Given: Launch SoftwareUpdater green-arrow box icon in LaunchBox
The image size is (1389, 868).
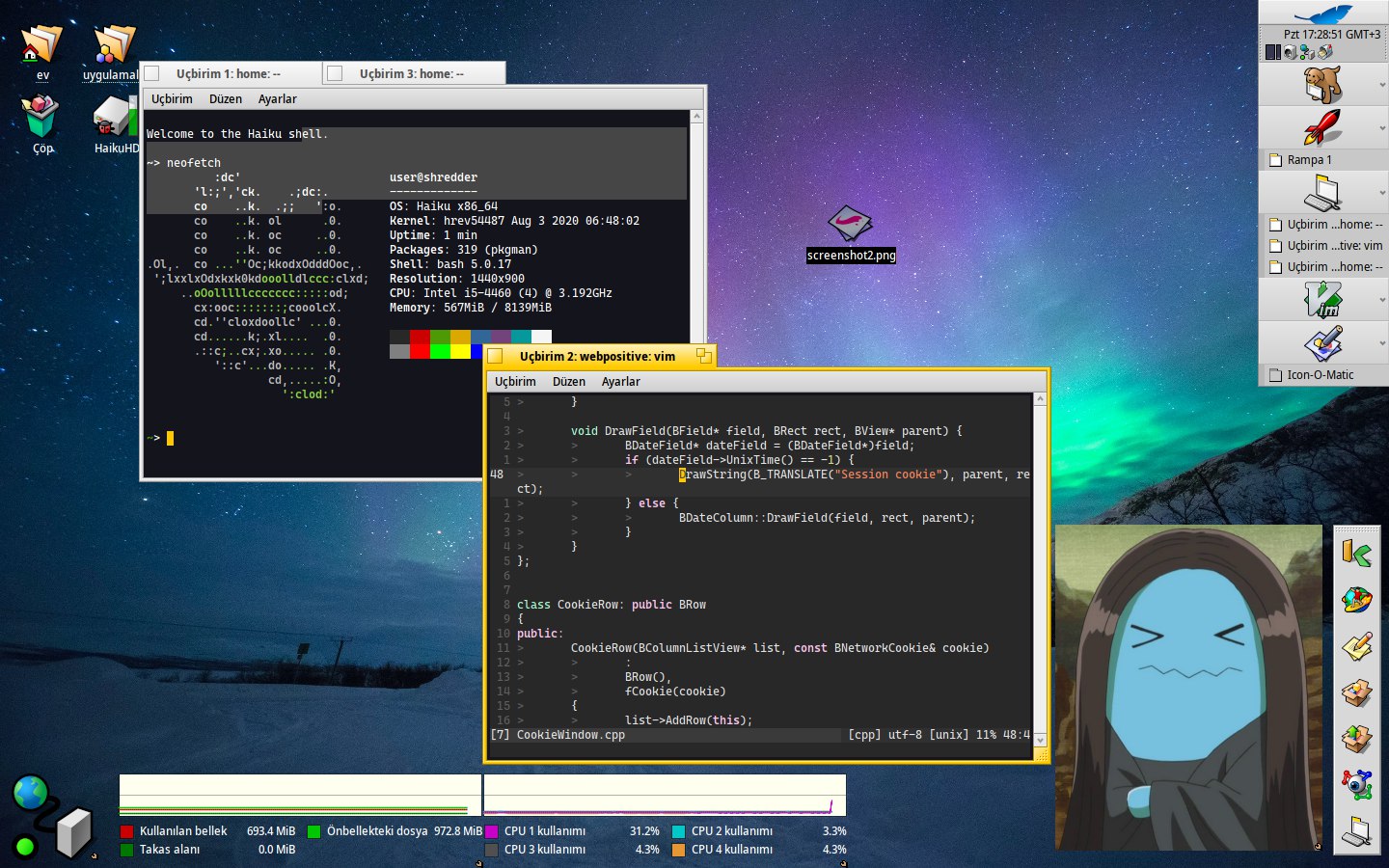Looking at the screenshot, I should coord(1356,739).
